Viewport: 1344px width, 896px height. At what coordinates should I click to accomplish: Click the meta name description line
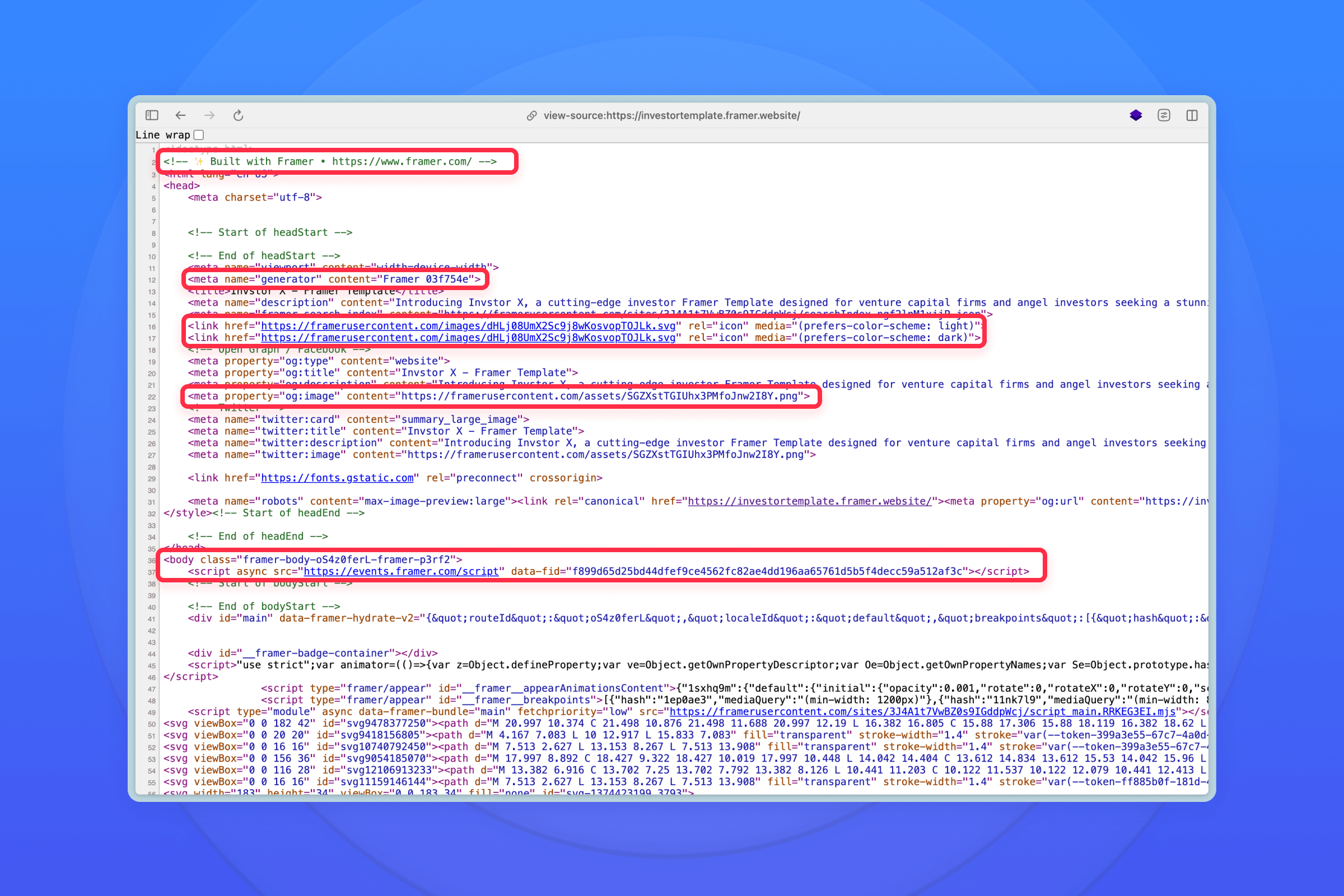click(x=697, y=303)
